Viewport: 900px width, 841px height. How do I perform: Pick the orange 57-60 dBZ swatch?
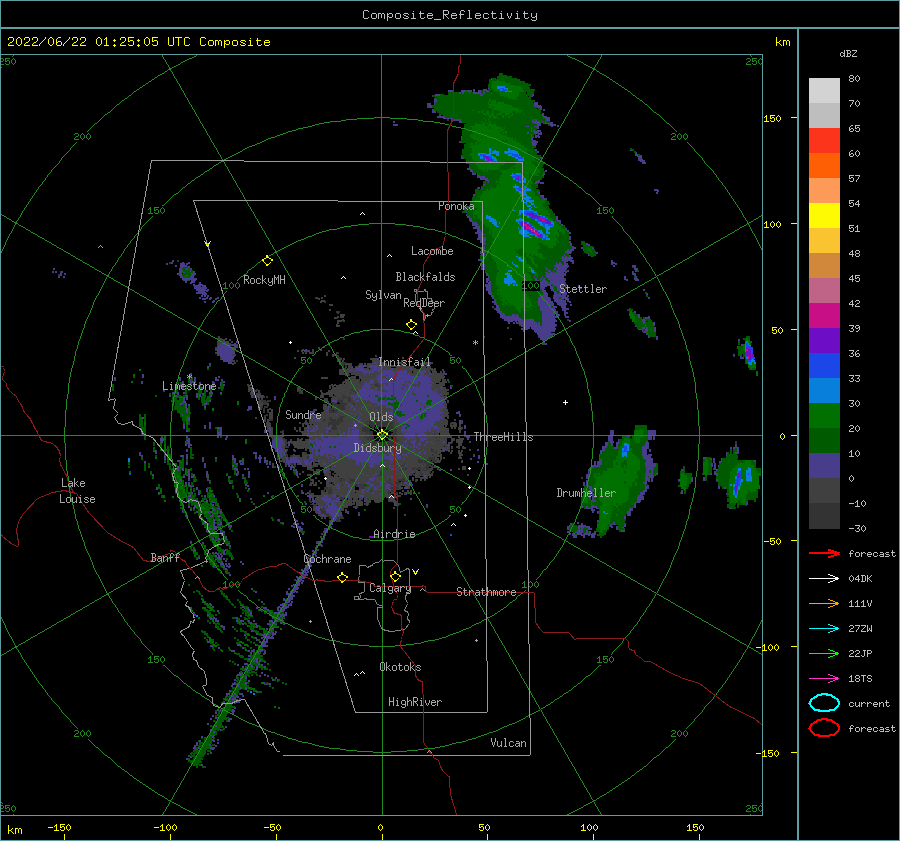(824, 166)
